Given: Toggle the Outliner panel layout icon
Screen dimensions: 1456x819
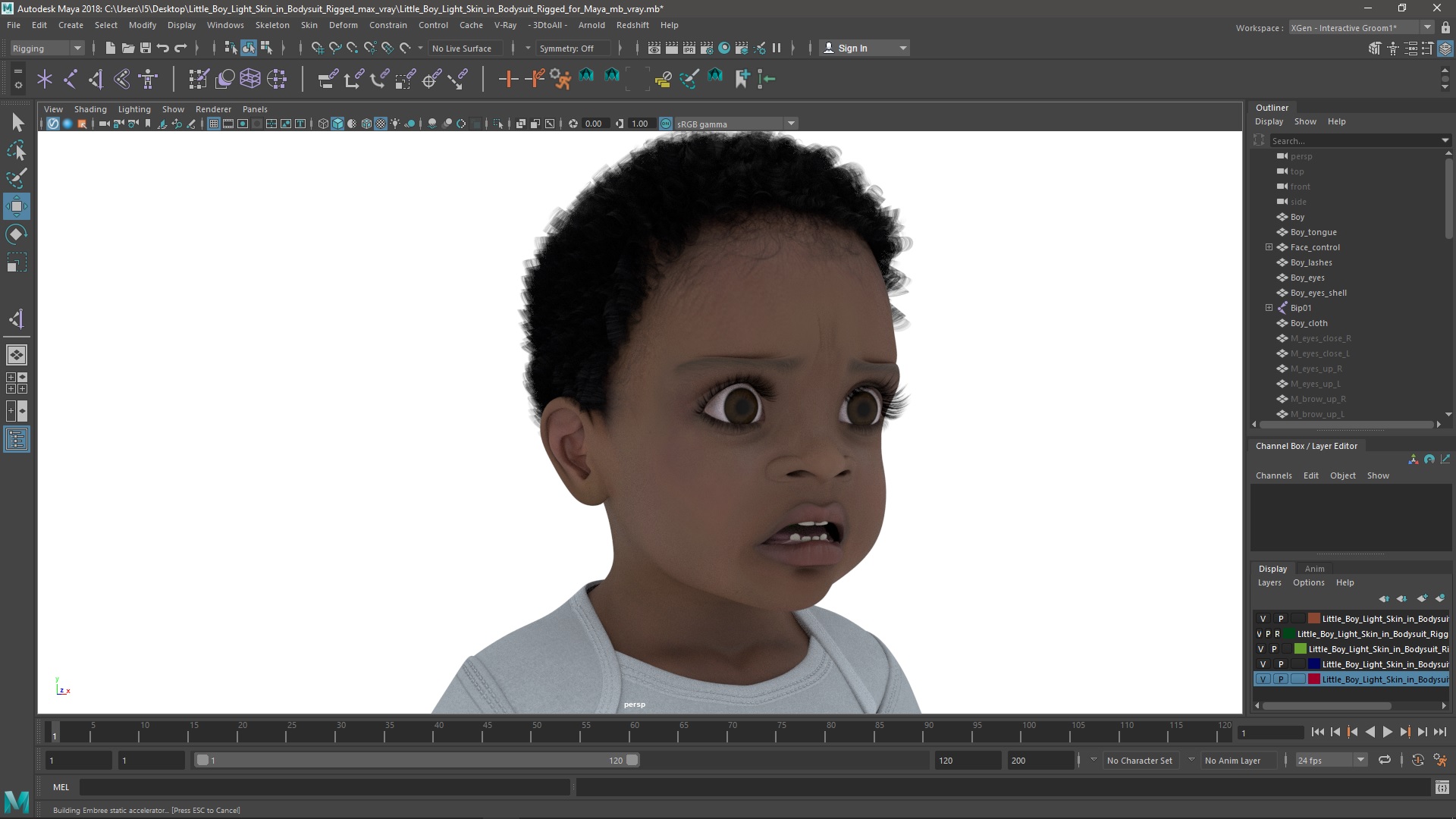Looking at the screenshot, I should tap(17, 439).
